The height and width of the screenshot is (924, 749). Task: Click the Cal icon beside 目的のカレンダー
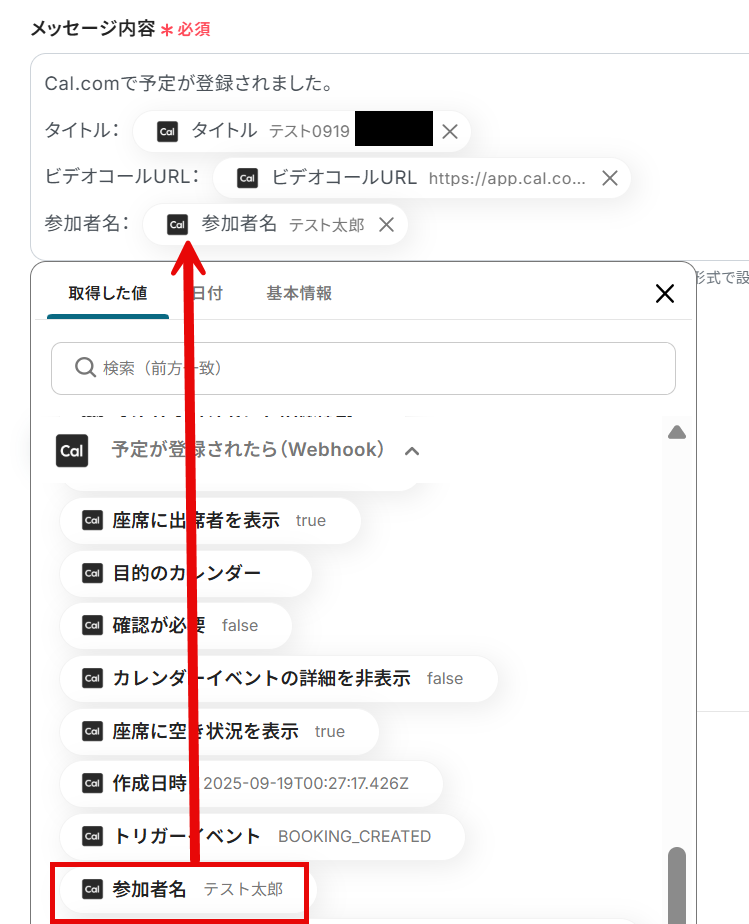[93, 573]
